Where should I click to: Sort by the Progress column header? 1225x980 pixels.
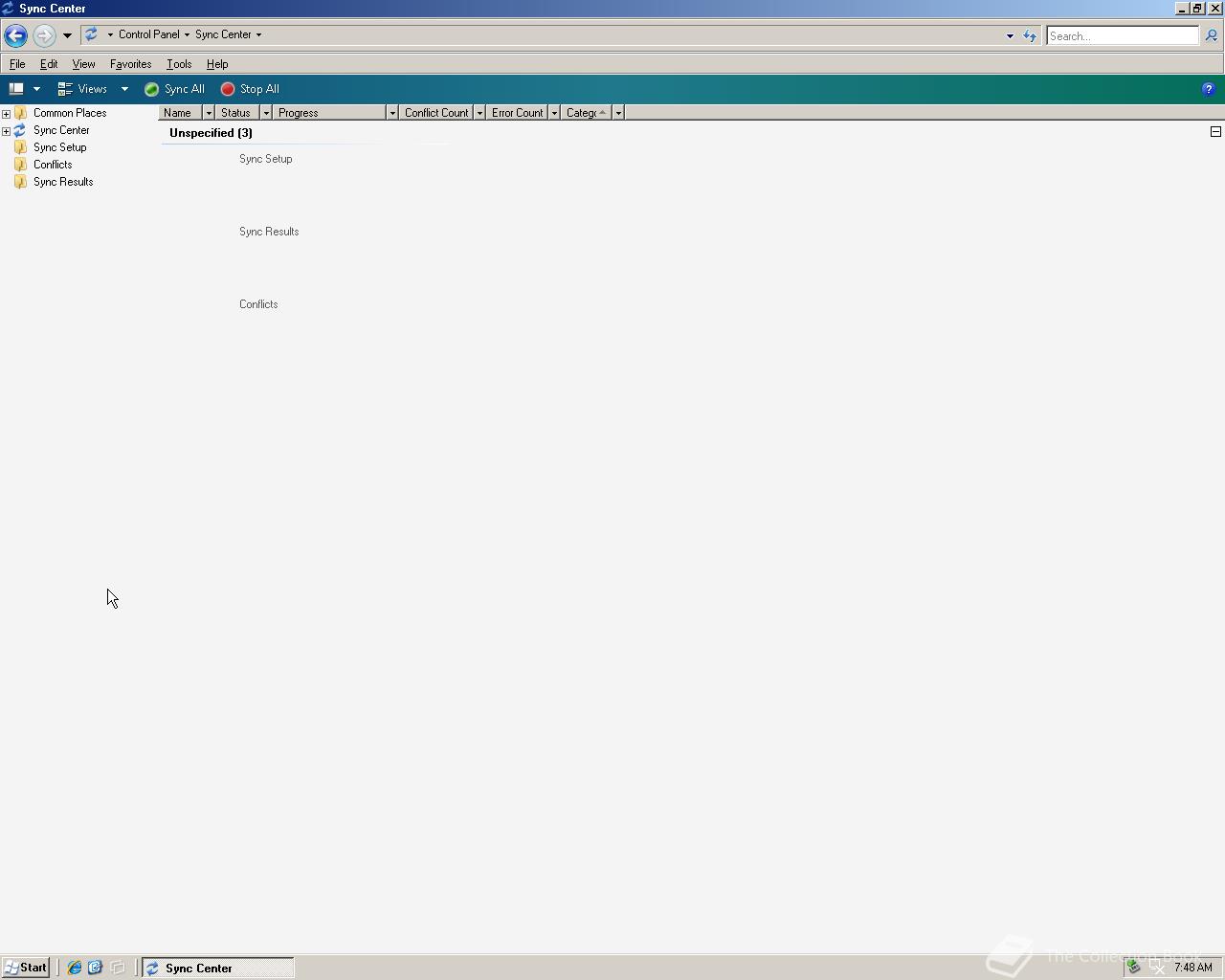329,113
